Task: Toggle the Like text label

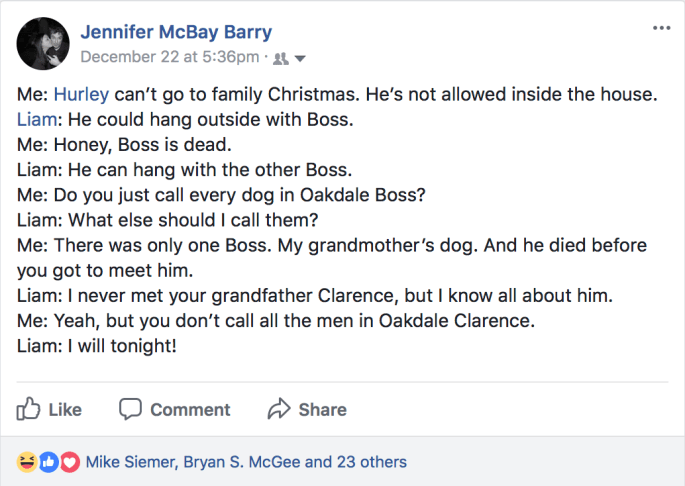Action: pyautogui.click(x=65, y=410)
